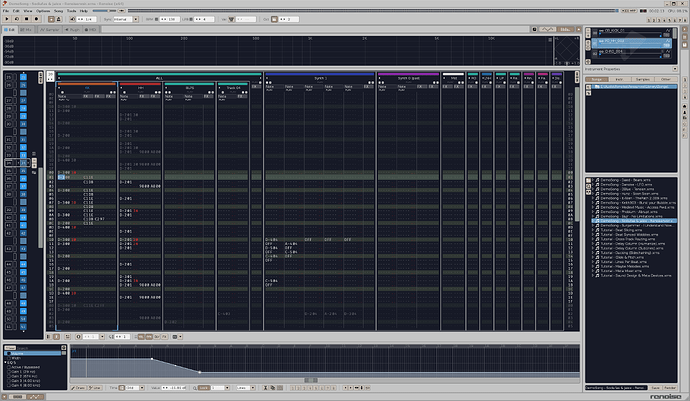Select the Line tool in automation editor
The width and height of the screenshot is (690, 401).
[x=95, y=388]
